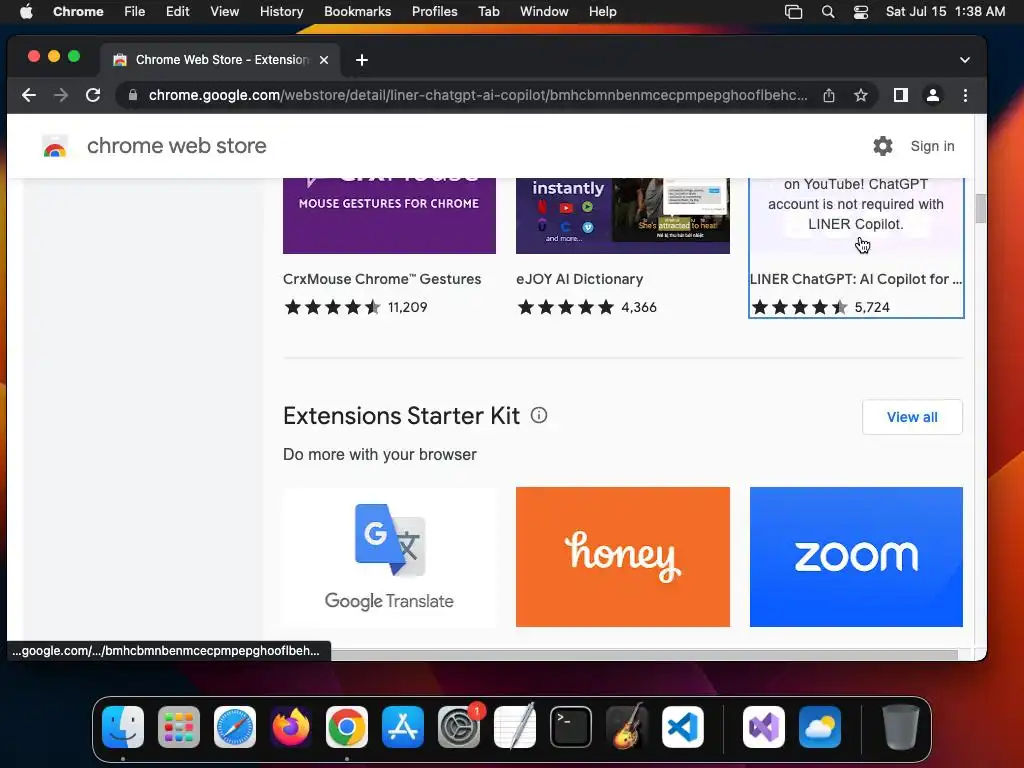Screen dimensions: 1024x768
Task: Open the Zoom extension tile
Action: click(856, 557)
